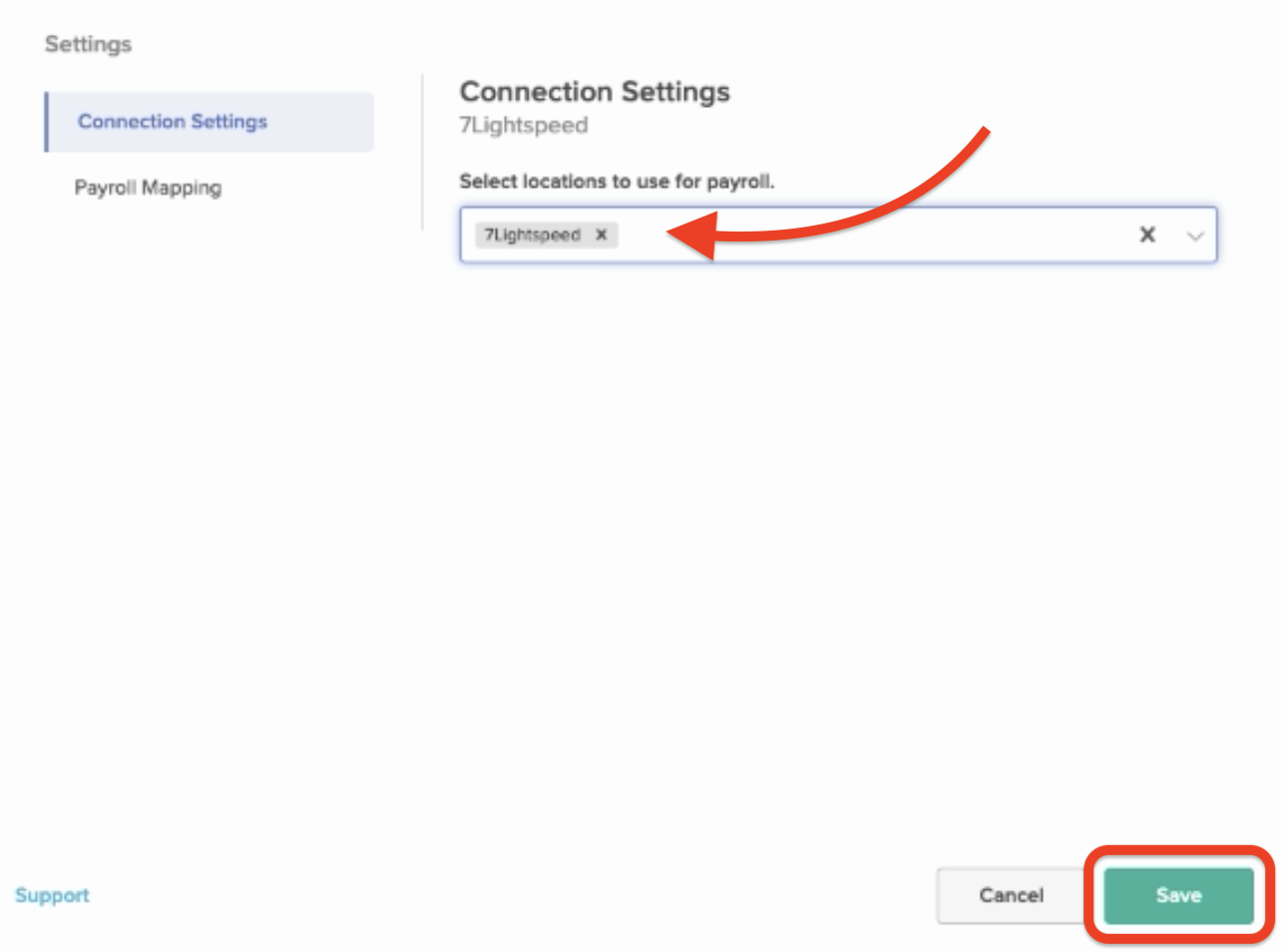Click the Settings heading at top left
1281x952 pixels.
(88, 43)
